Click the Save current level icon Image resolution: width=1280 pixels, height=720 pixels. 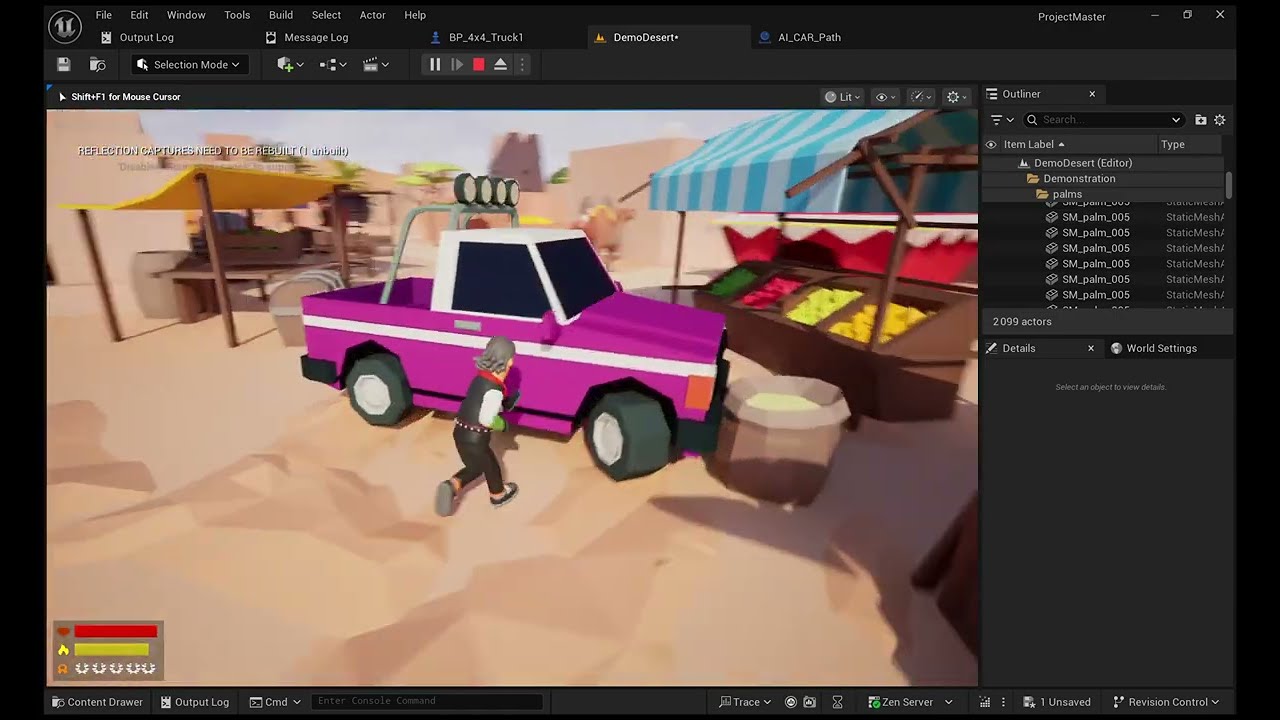click(64, 65)
